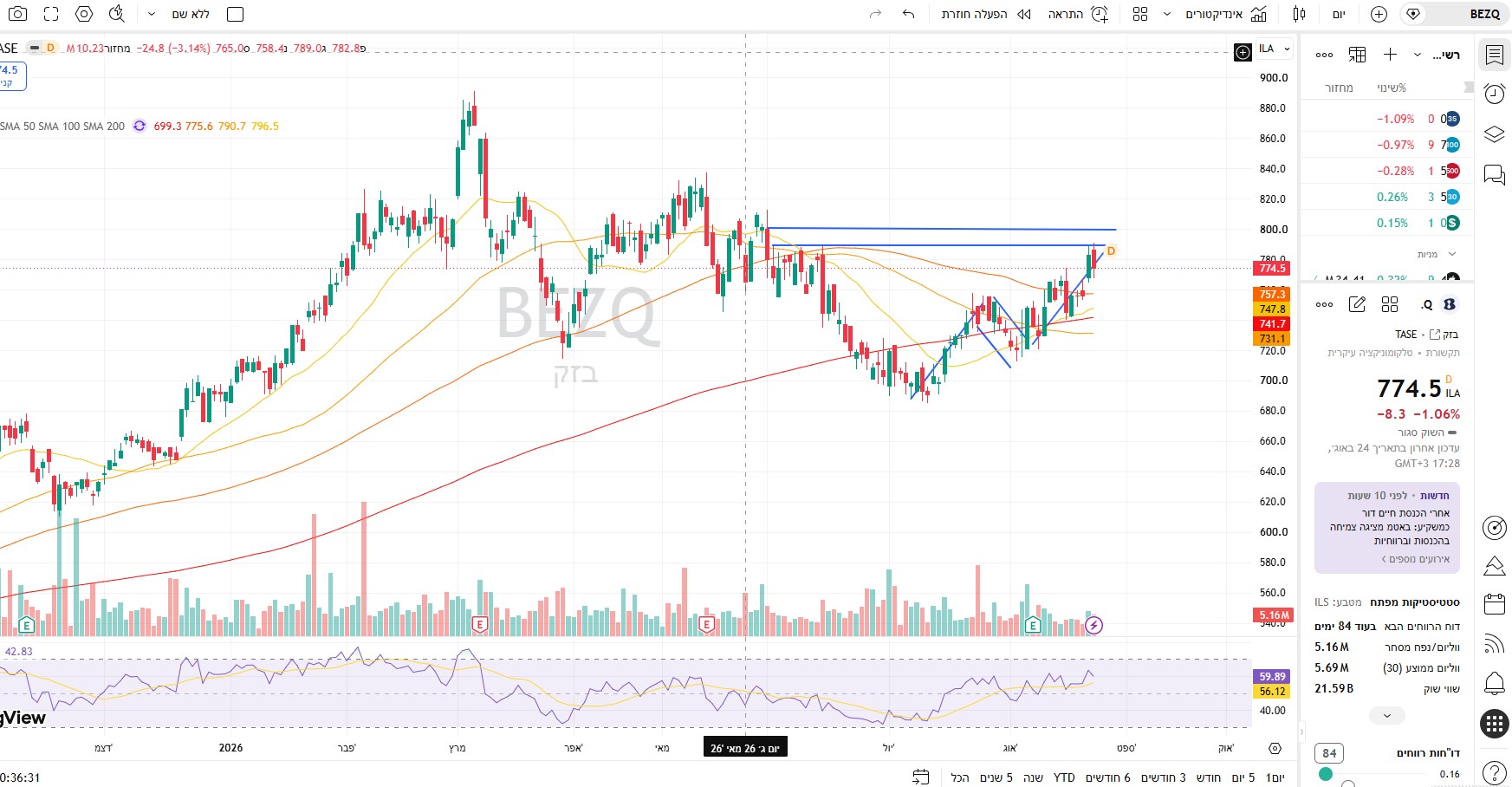The height and width of the screenshot is (787, 1512).
Task: Open advanced view table icon in watchlist header
Action: coord(1357,55)
